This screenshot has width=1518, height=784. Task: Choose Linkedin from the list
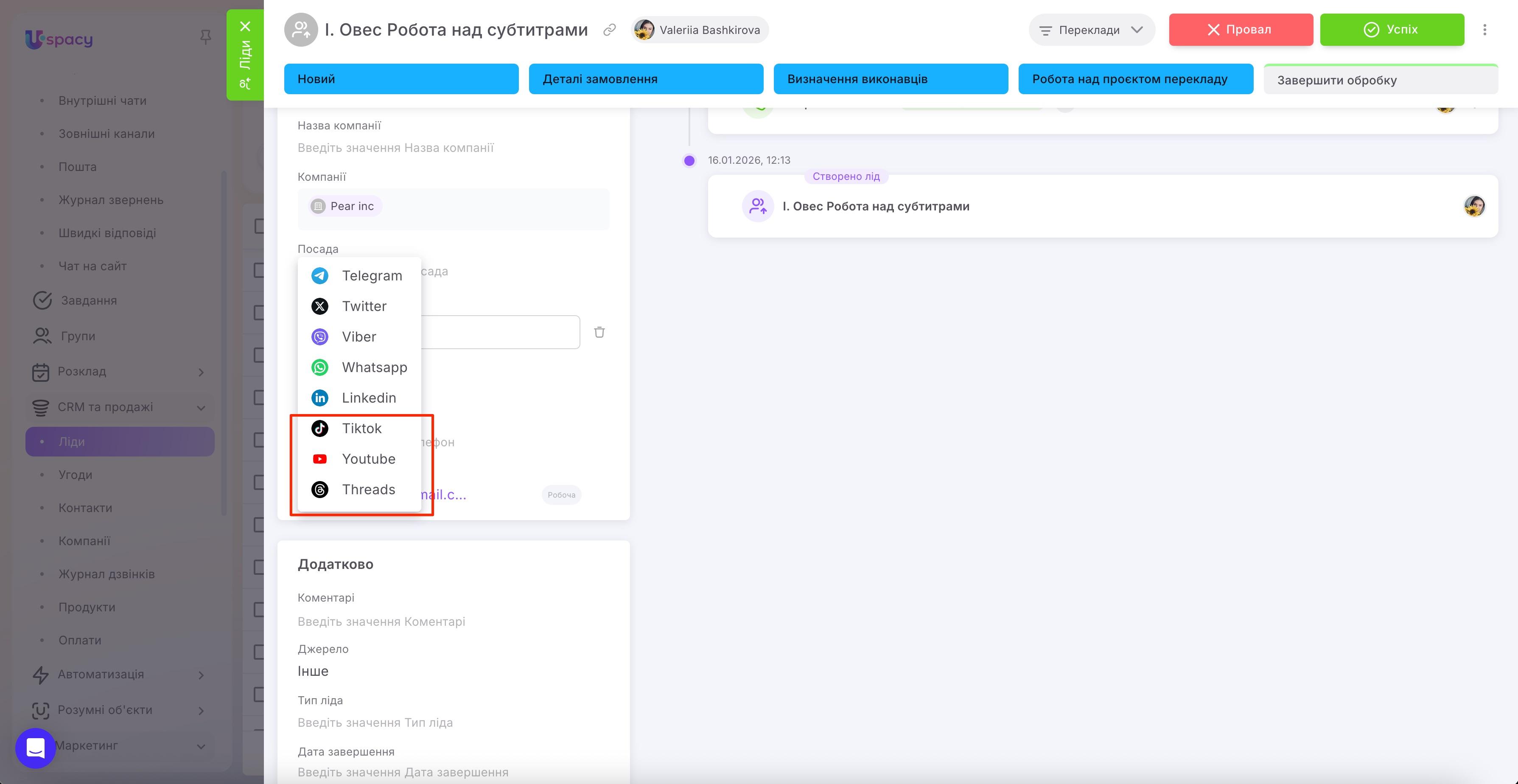[359, 398]
